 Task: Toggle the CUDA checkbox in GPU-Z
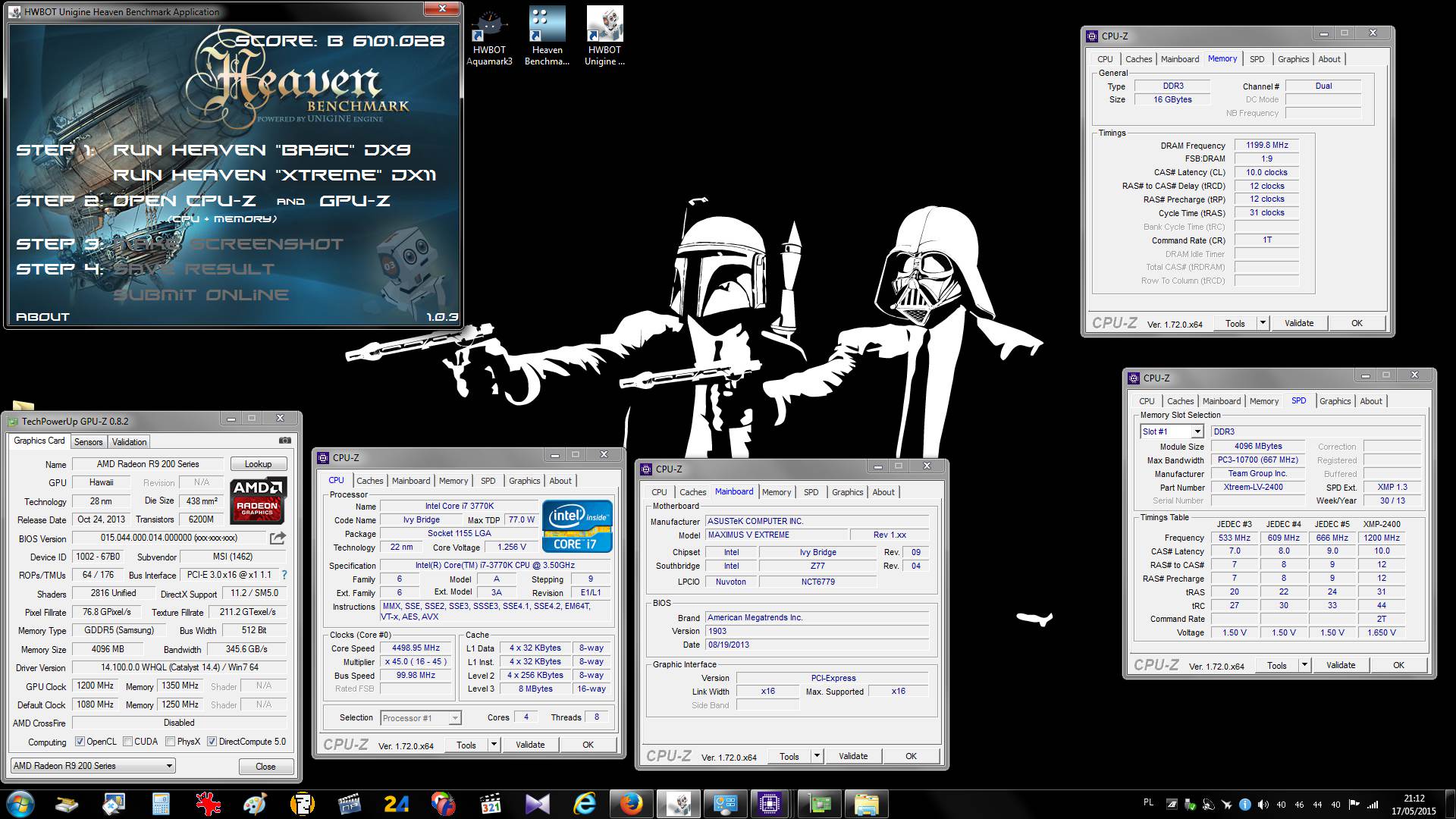[x=127, y=742]
